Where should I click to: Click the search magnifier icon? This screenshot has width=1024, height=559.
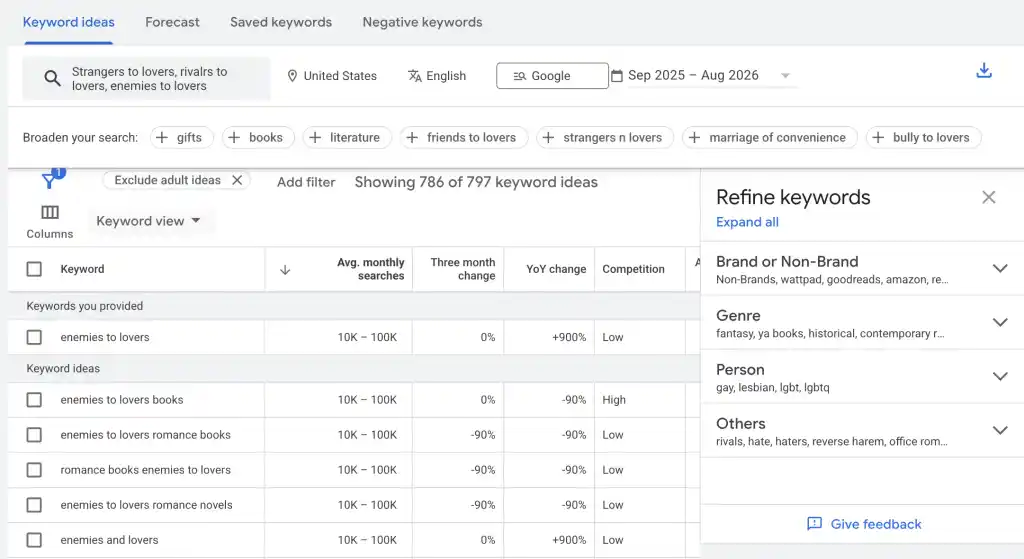coord(52,78)
